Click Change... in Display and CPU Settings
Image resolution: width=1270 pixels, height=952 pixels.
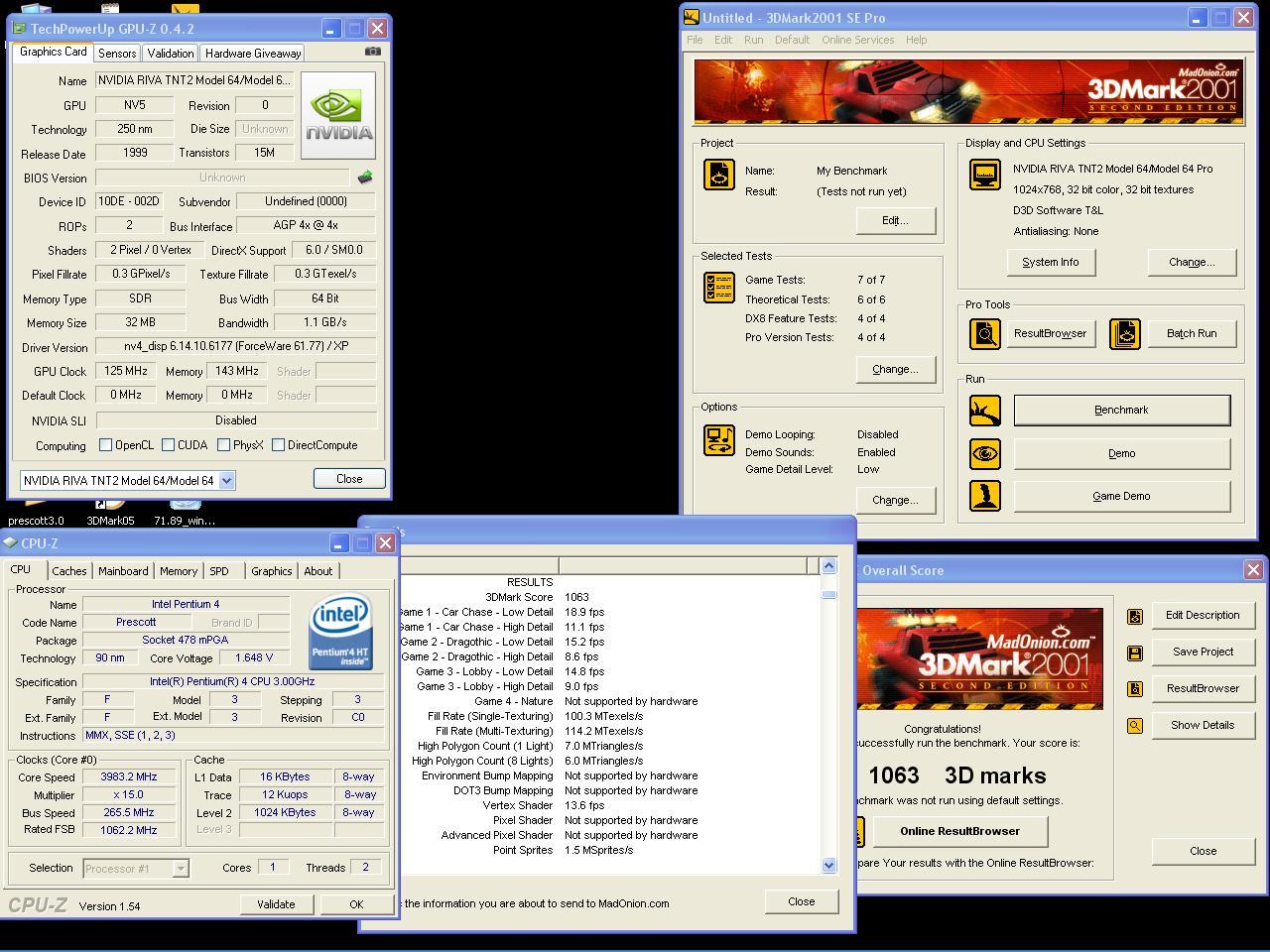[1192, 262]
